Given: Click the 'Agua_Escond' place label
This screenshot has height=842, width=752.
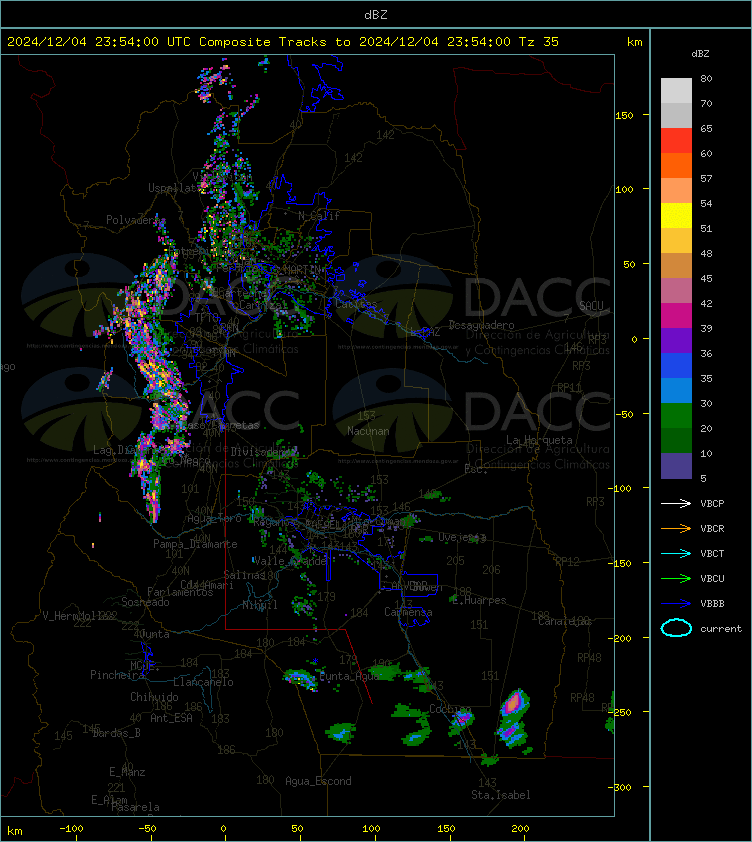Looking at the screenshot, I should click(319, 781).
